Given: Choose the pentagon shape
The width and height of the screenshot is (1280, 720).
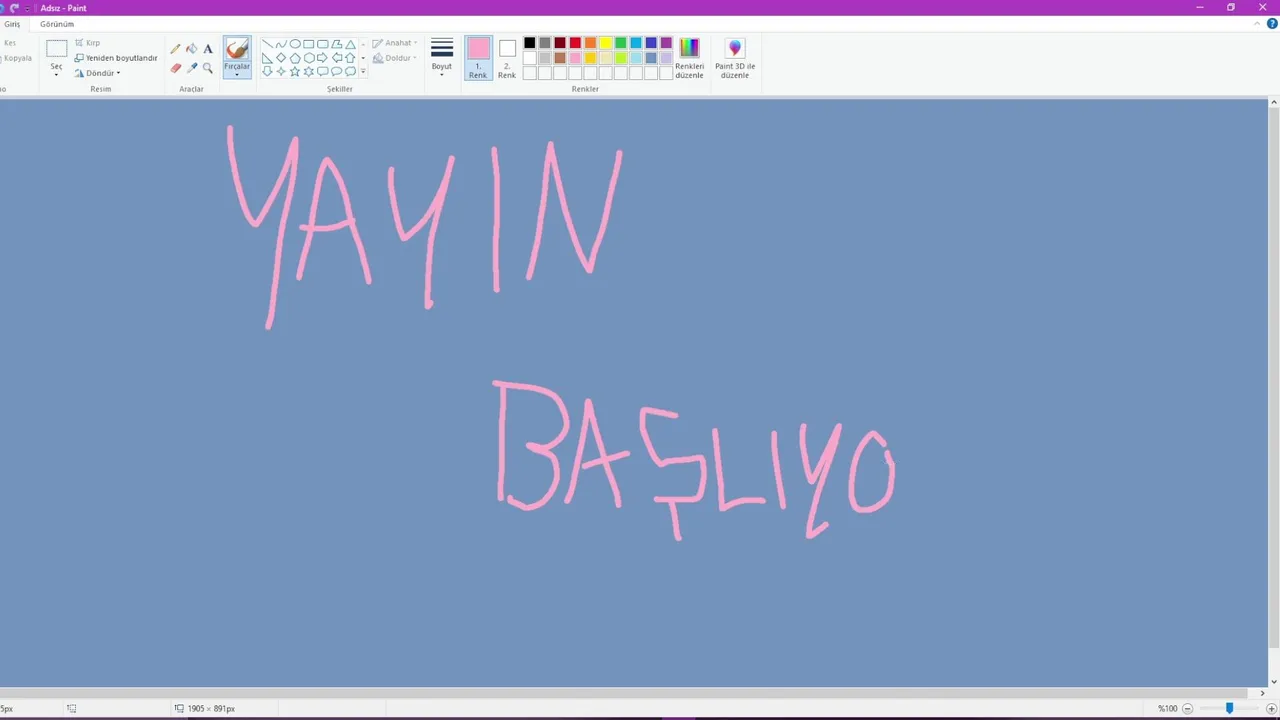Looking at the screenshot, I should click(295, 58).
